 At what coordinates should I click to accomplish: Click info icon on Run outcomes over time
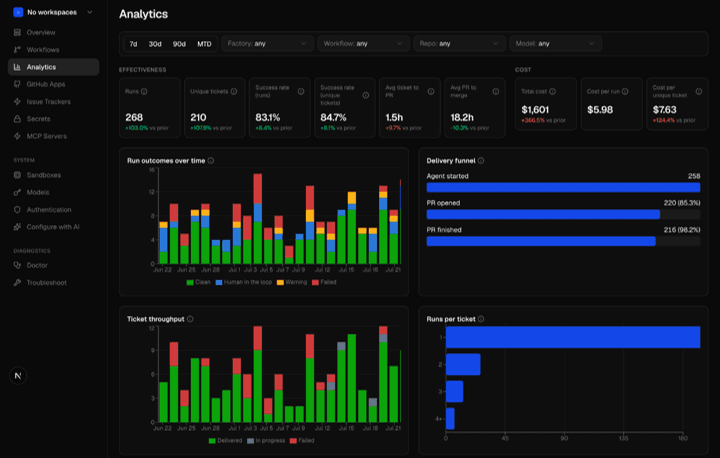point(211,161)
